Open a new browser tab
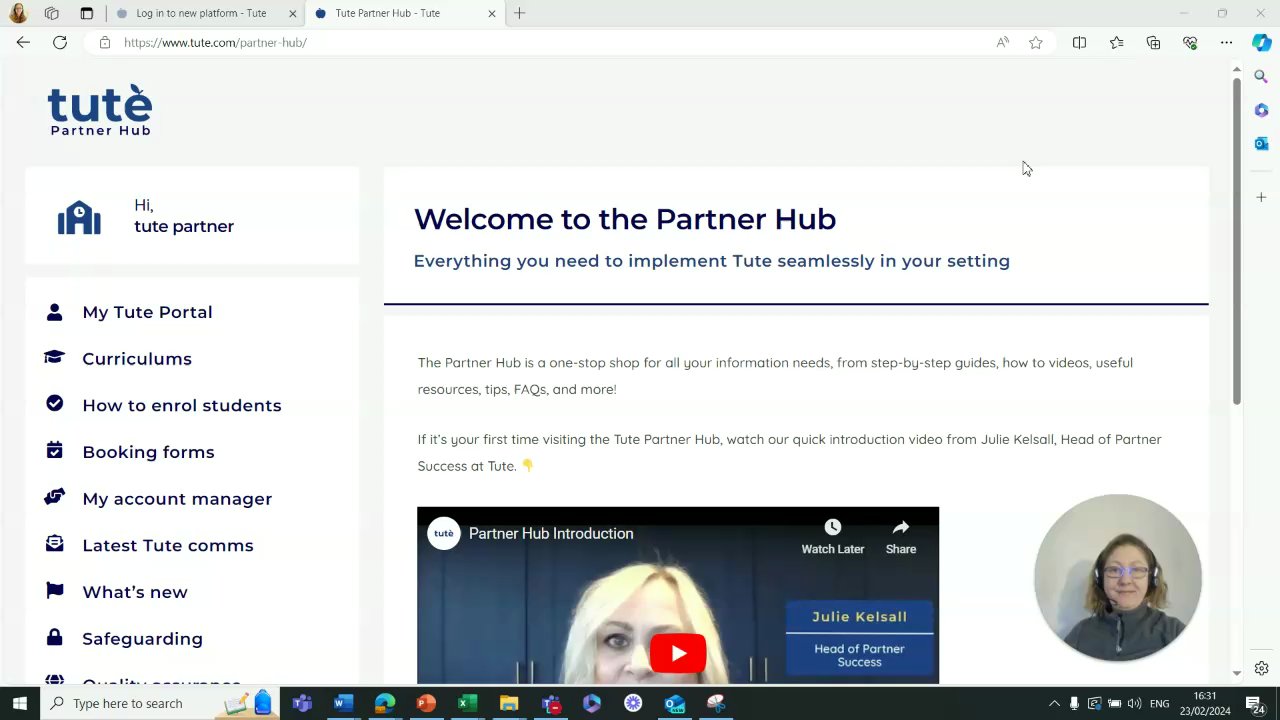Viewport: 1280px width, 720px height. click(519, 13)
